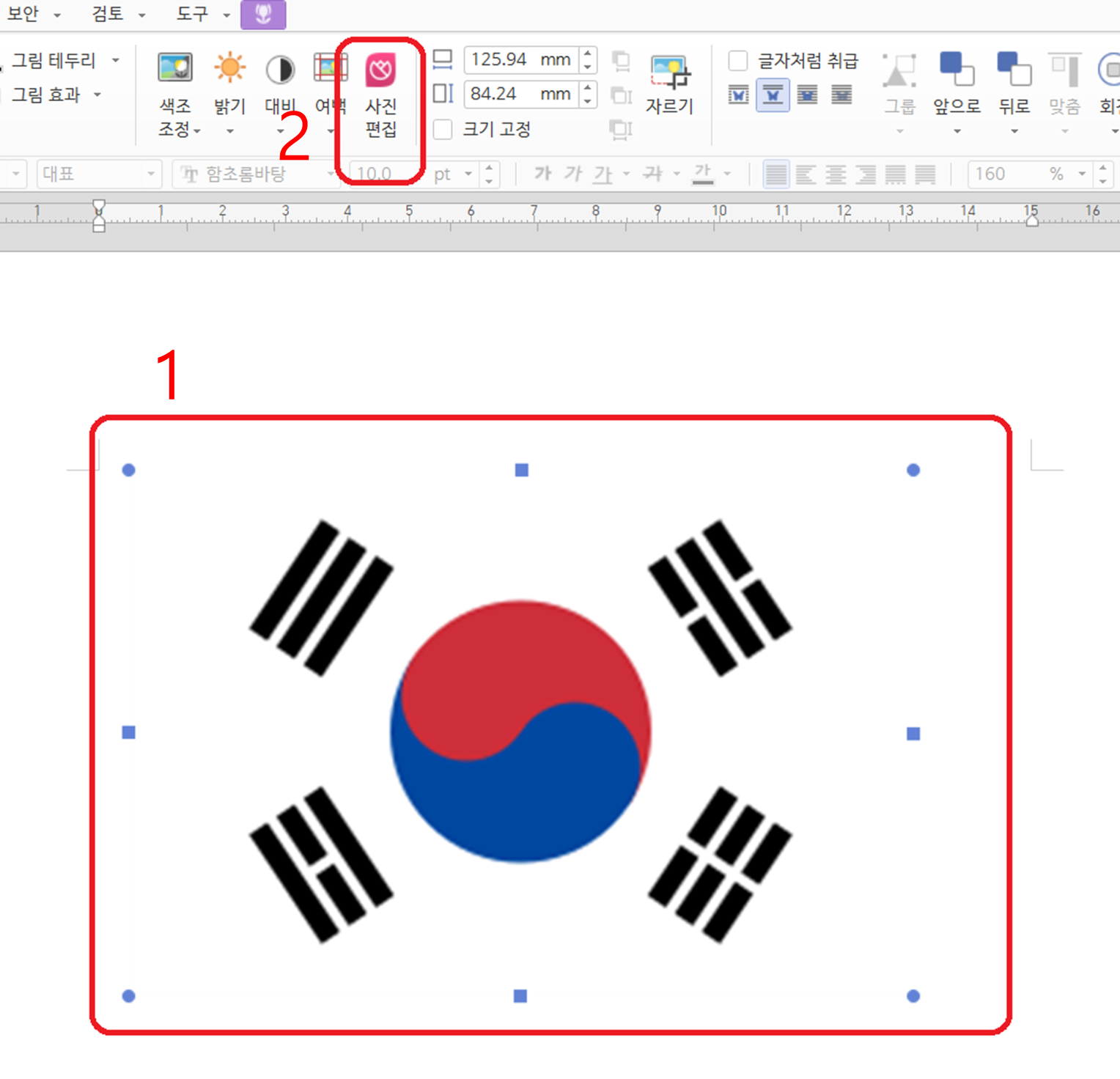Open the 검토 menu
This screenshot has height=1079, width=1120.
118,14
